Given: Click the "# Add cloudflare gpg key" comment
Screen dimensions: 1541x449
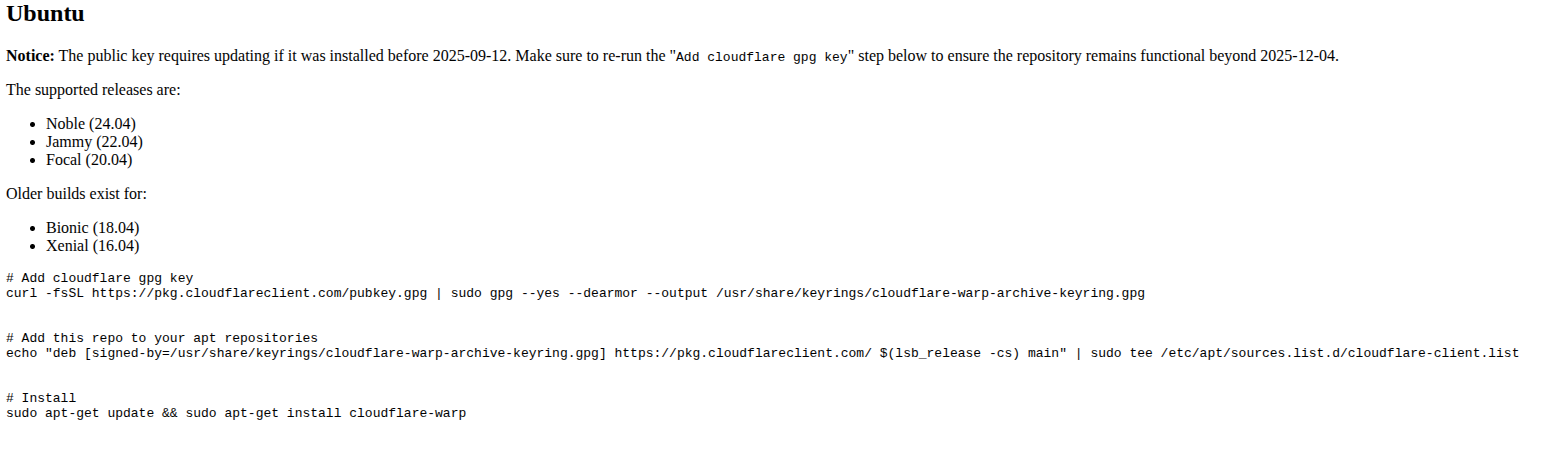Looking at the screenshot, I should click(99, 278).
